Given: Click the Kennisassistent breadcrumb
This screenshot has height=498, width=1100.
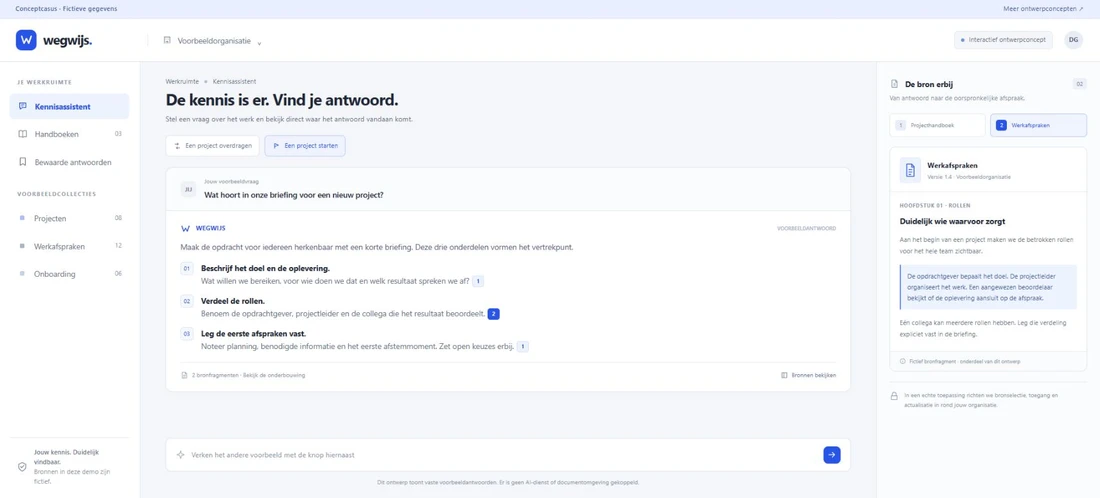Looking at the screenshot, I should click(x=234, y=81).
